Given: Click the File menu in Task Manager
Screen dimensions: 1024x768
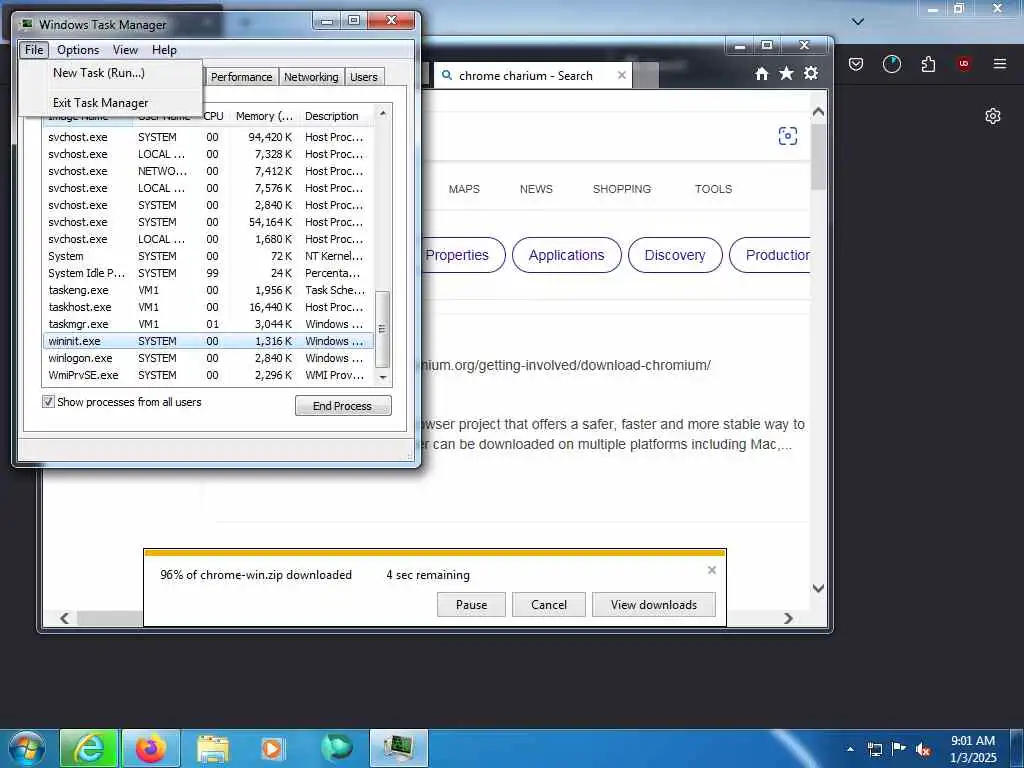Looking at the screenshot, I should [34, 50].
